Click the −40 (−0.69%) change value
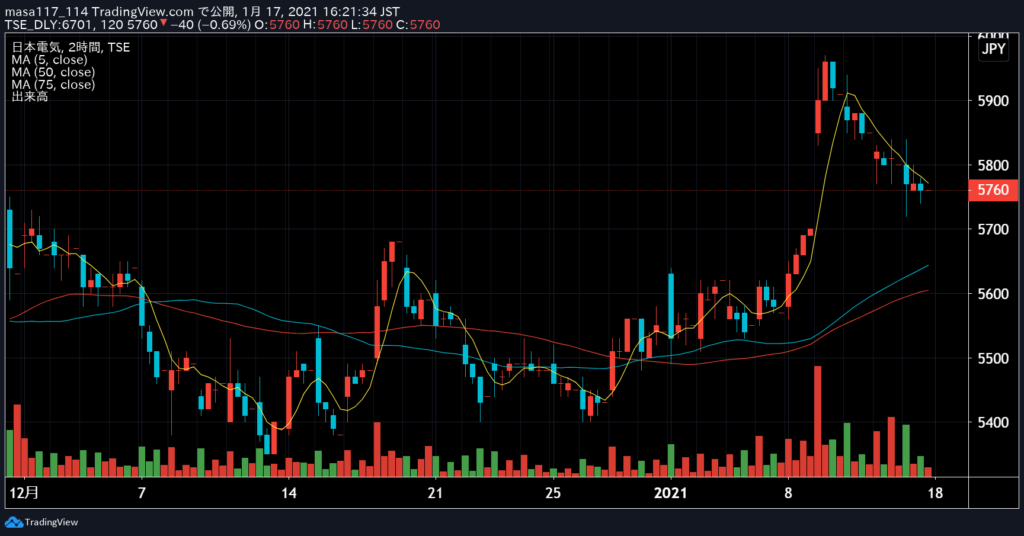1024x536 pixels. click(x=210, y=25)
